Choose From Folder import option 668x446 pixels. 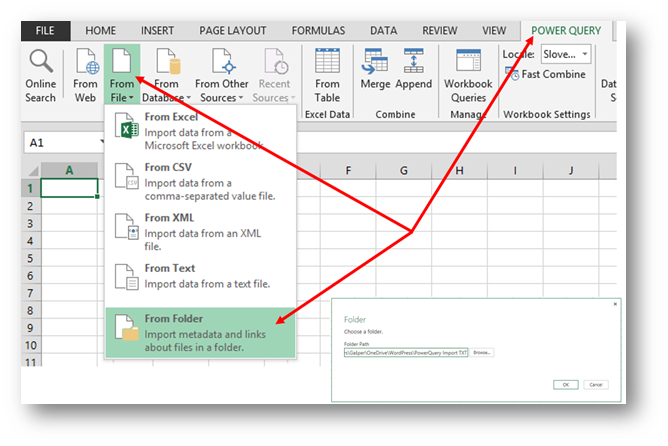coord(200,333)
